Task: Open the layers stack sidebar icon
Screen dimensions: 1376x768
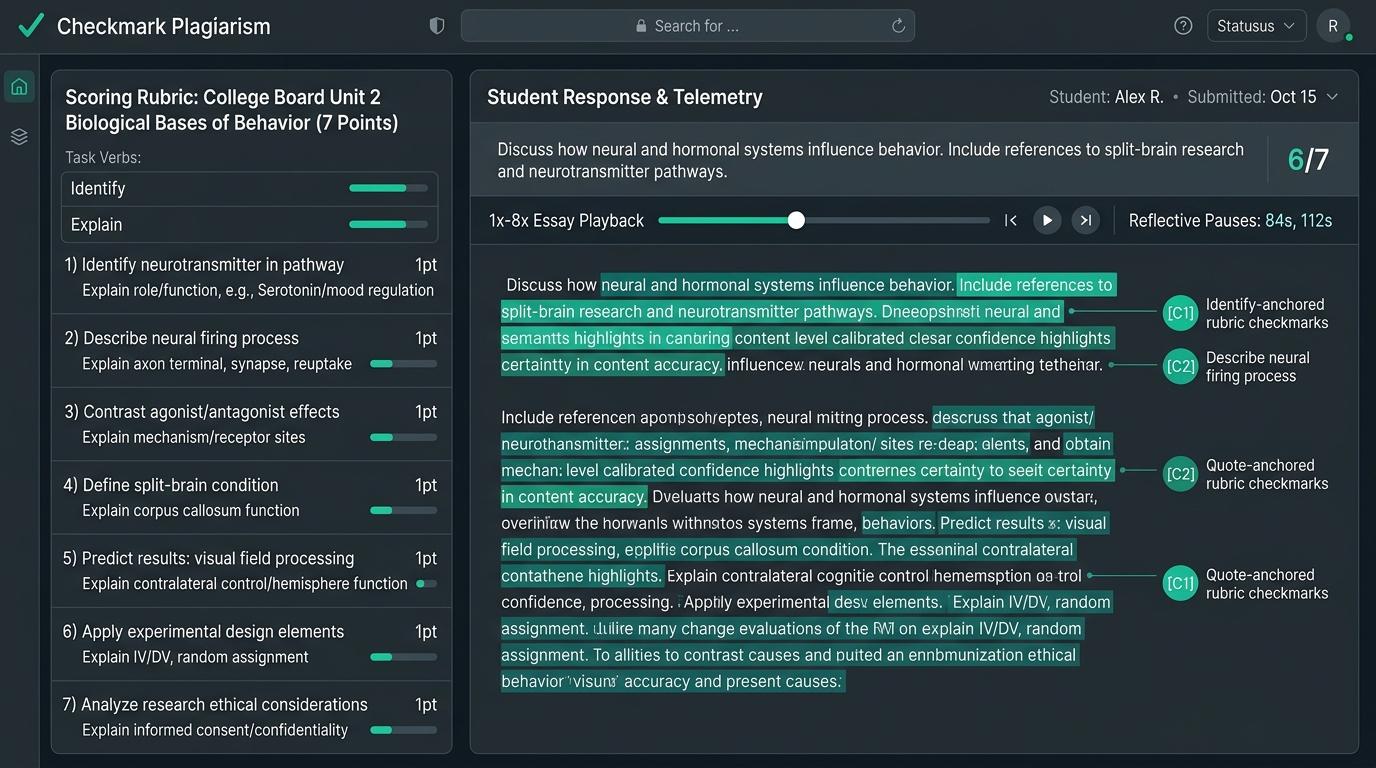Action: coord(19,136)
